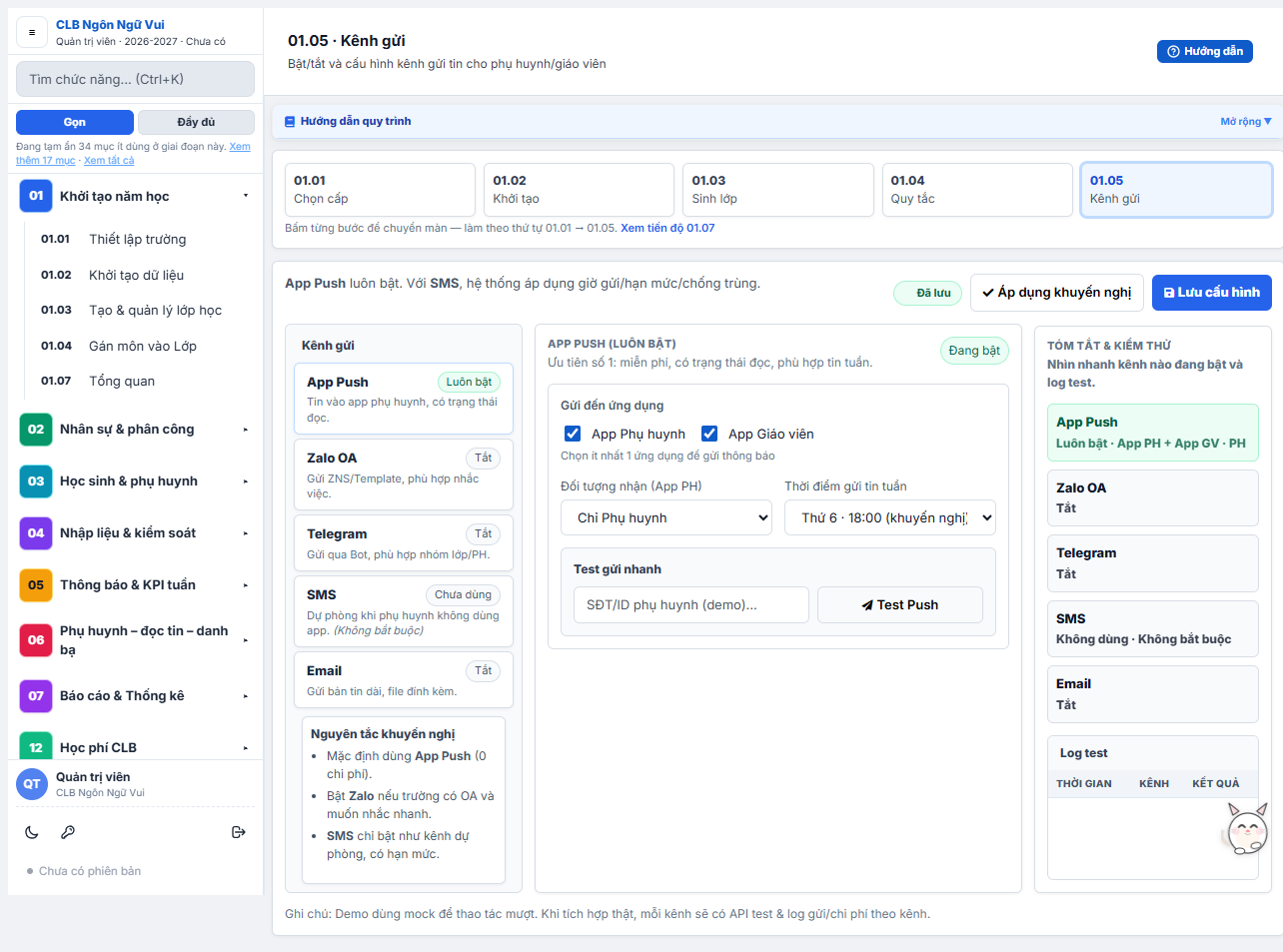This screenshot has height=952, width=1283.
Task: Click the purple 07 badge for Báo cáo & Thống kê
Action: point(36,696)
